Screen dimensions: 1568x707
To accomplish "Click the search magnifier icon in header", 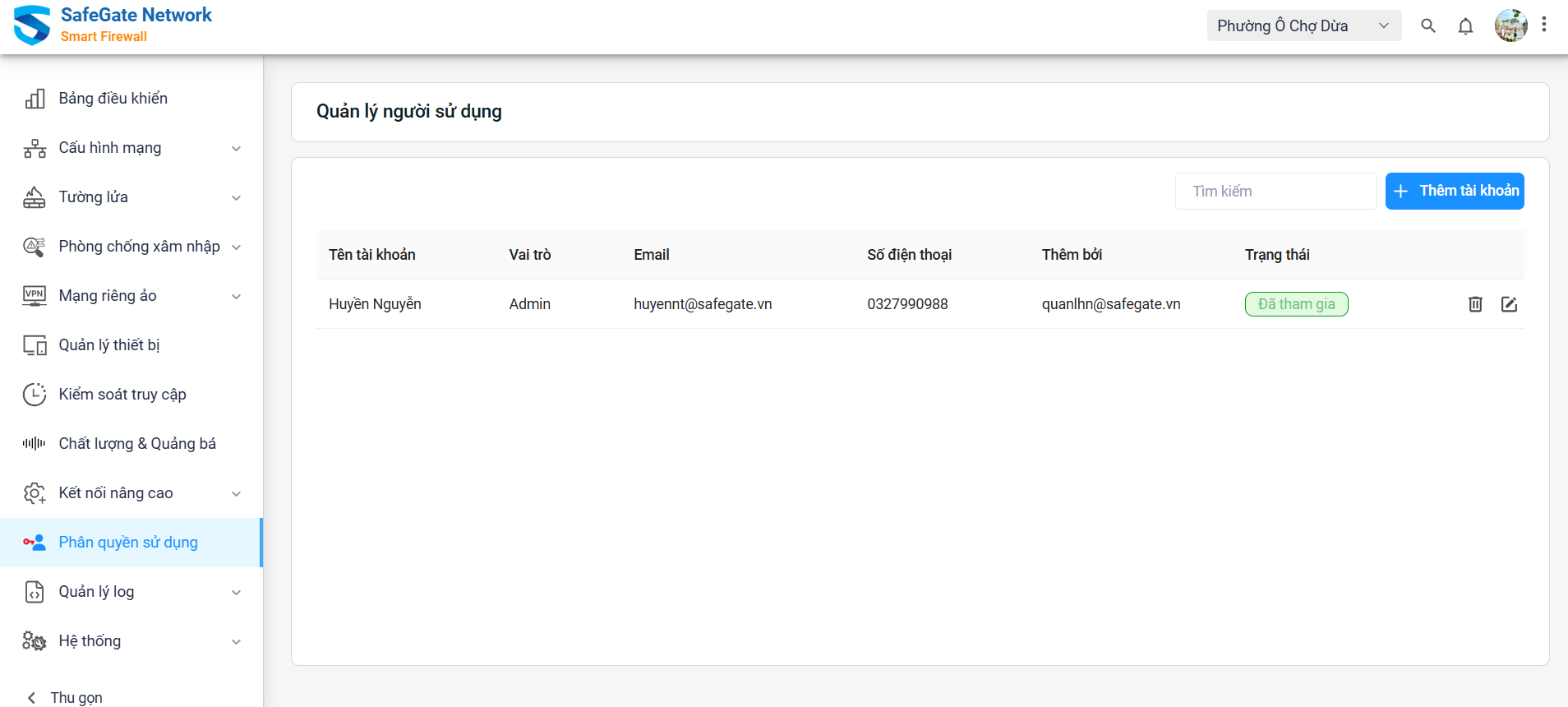I will 1428,26.
